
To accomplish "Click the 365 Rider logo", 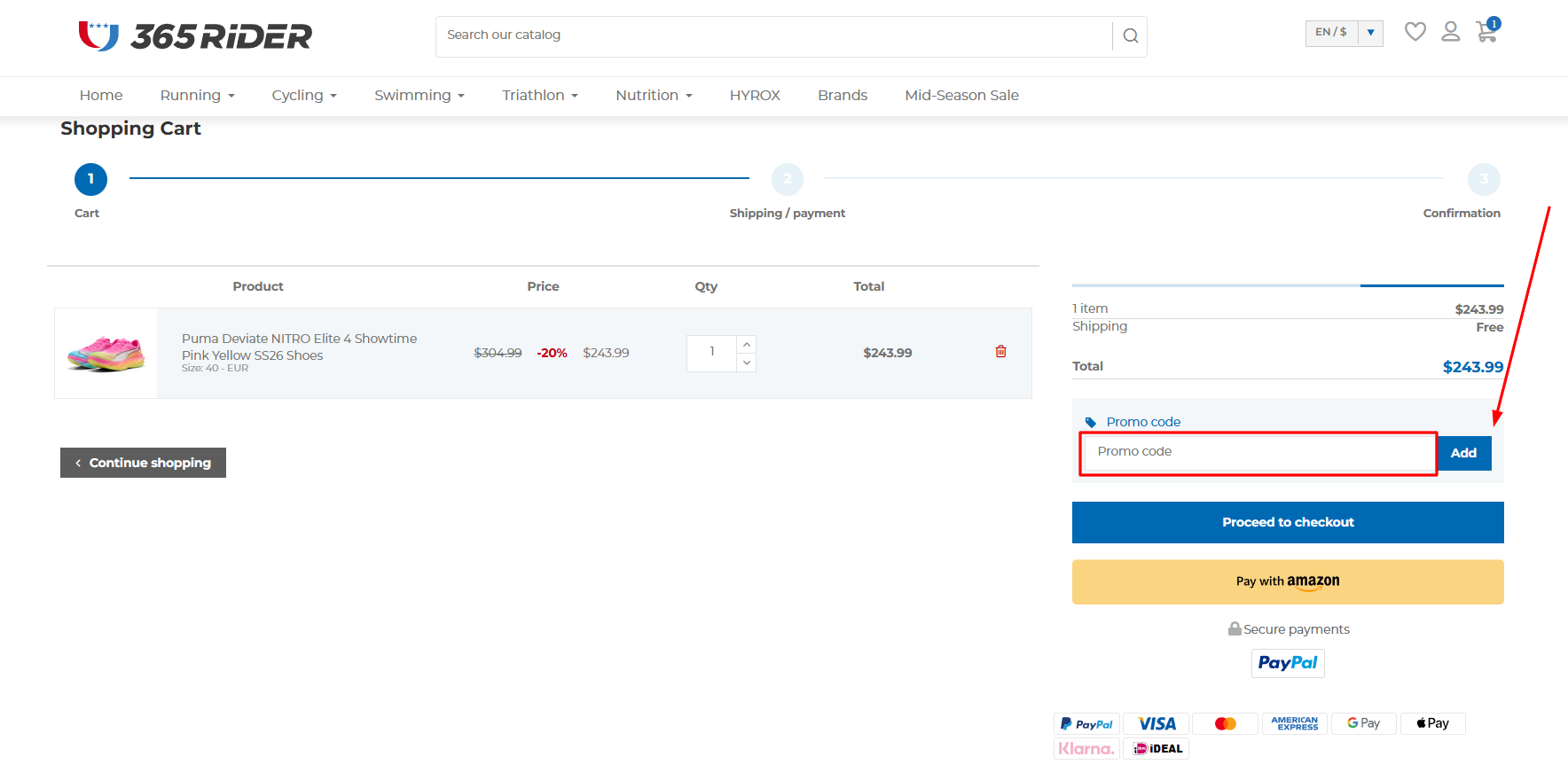I will 195,35.
